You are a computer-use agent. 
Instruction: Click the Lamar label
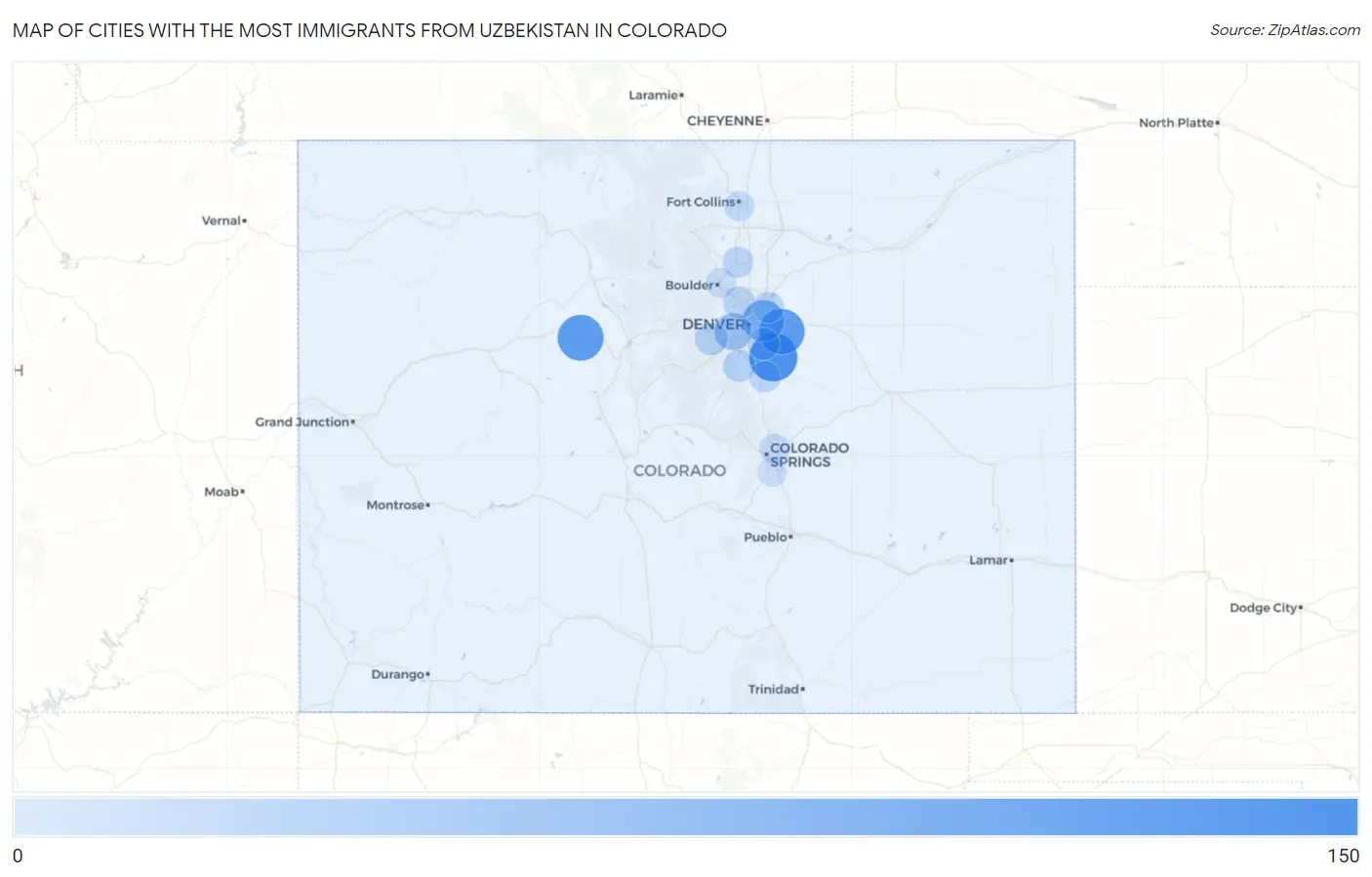tap(989, 560)
